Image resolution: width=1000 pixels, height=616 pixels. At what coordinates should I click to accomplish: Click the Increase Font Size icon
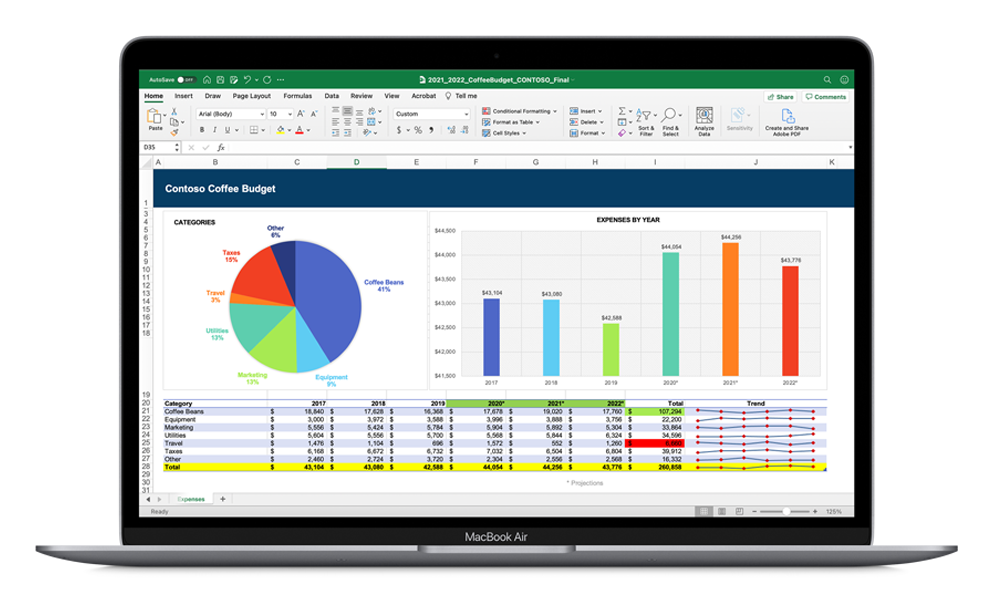[300, 114]
